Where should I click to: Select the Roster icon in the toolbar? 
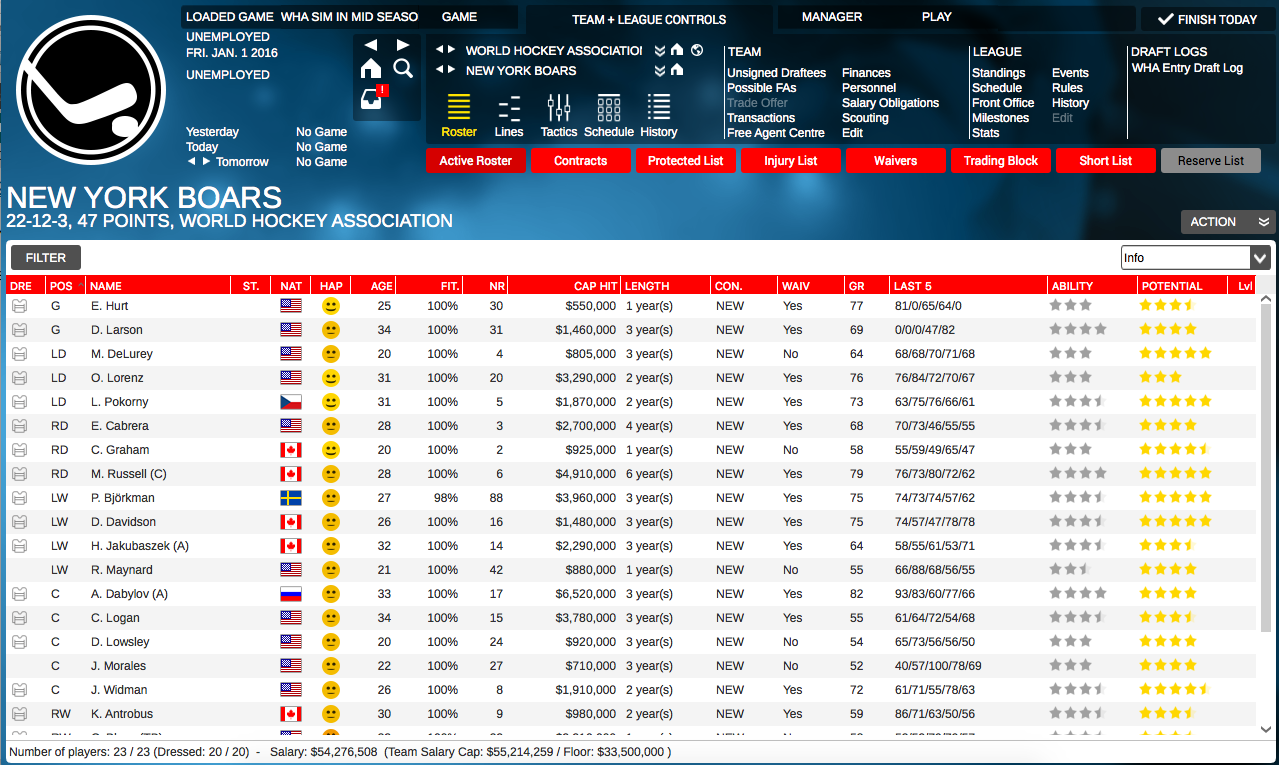458,113
